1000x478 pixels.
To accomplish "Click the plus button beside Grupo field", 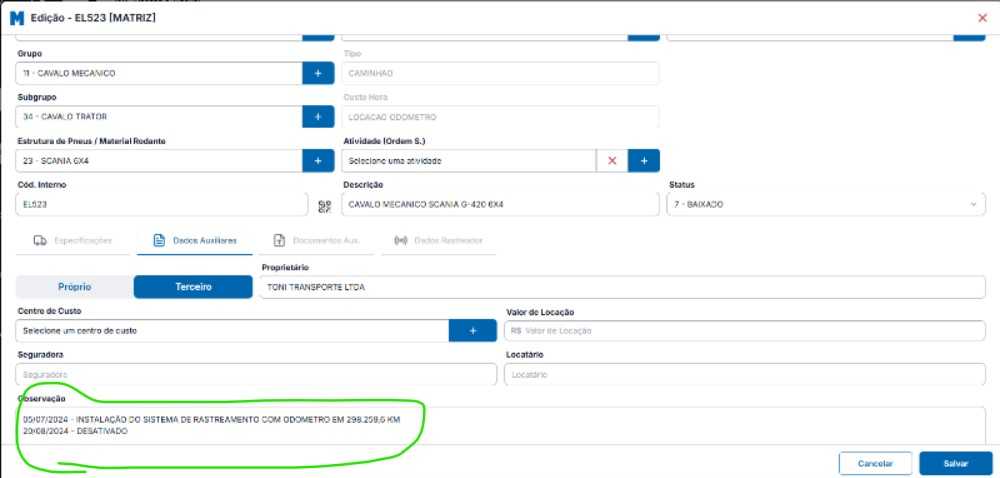I will (x=317, y=73).
